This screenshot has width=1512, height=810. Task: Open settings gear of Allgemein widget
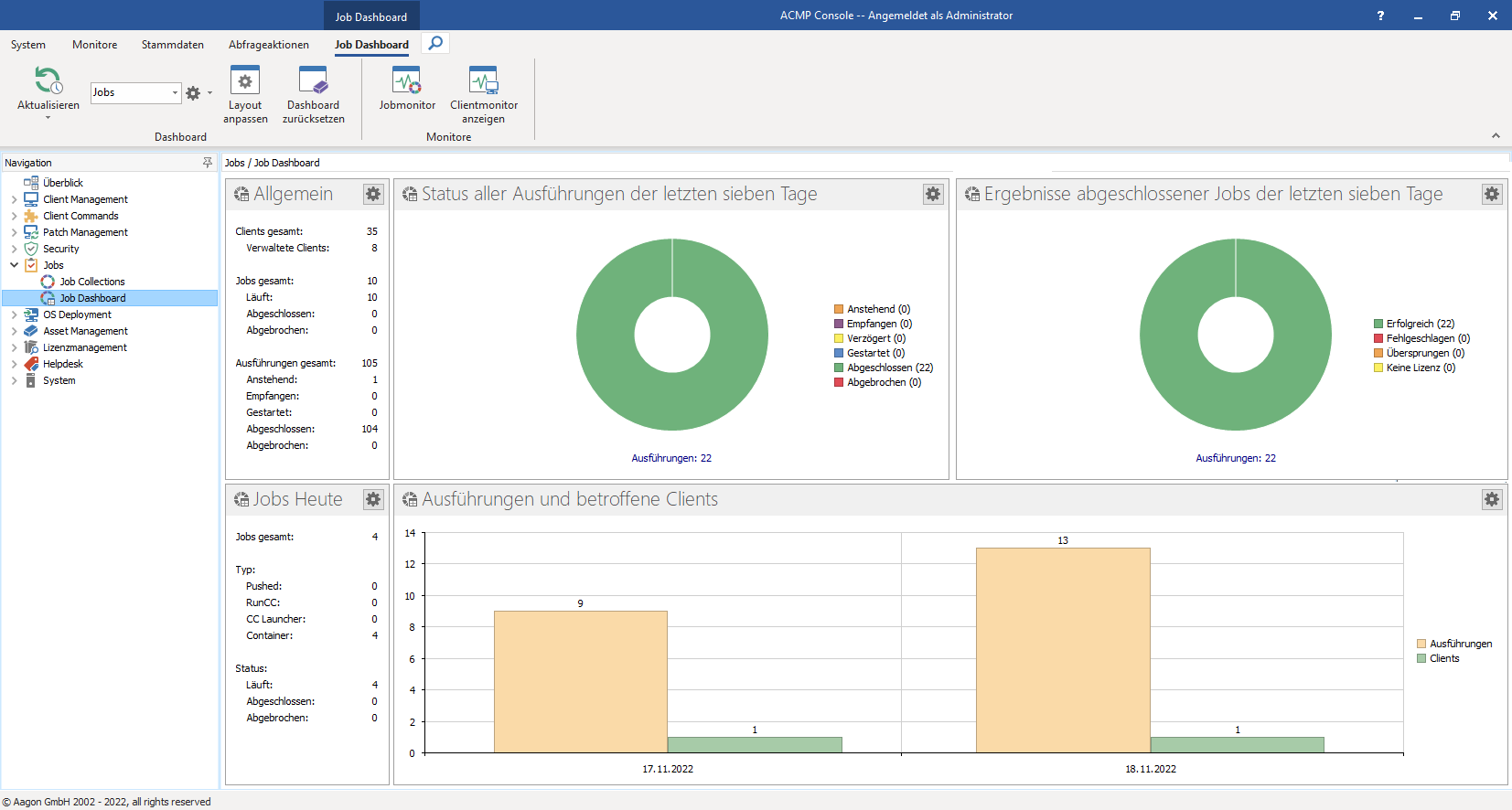click(x=373, y=194)
